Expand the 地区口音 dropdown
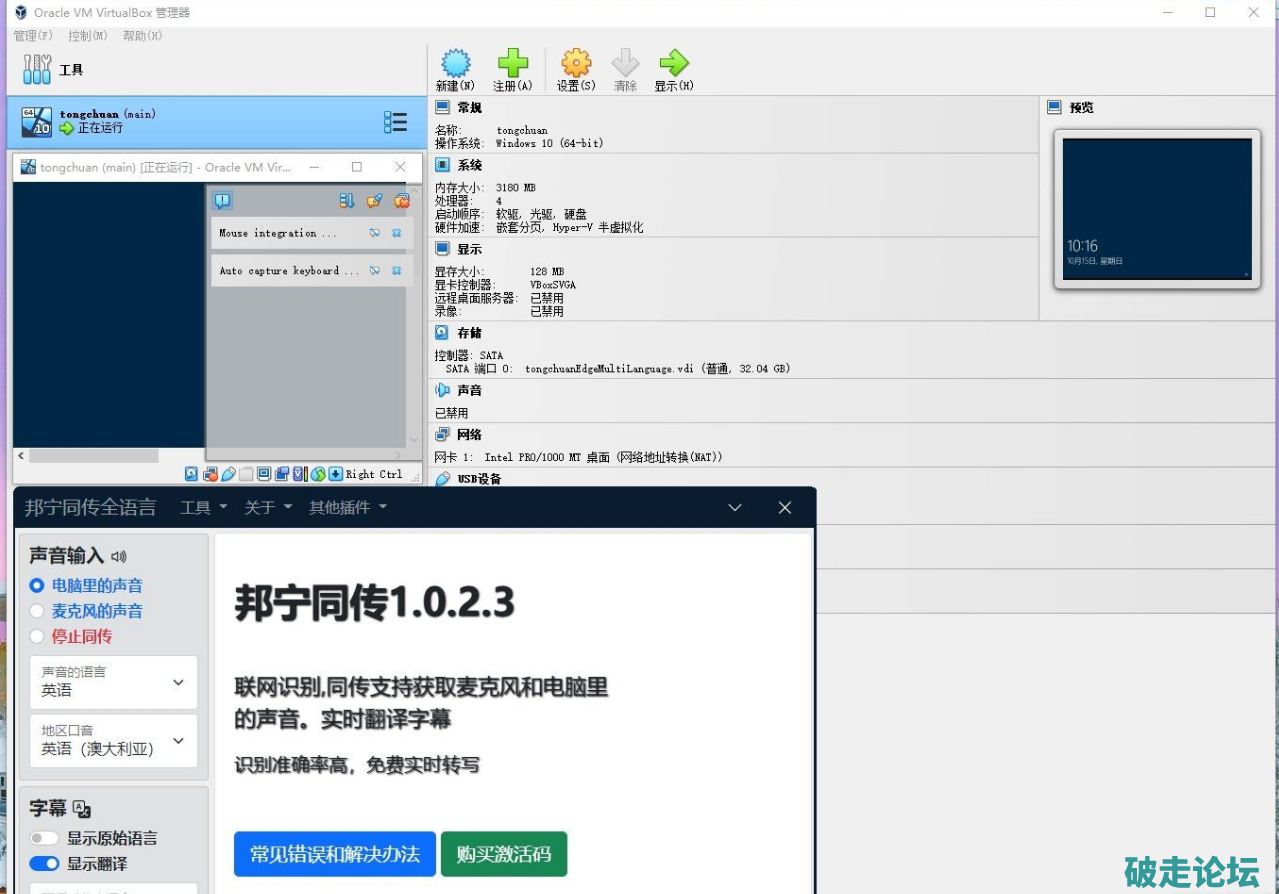1279x894 pixels. coord(113,741)
